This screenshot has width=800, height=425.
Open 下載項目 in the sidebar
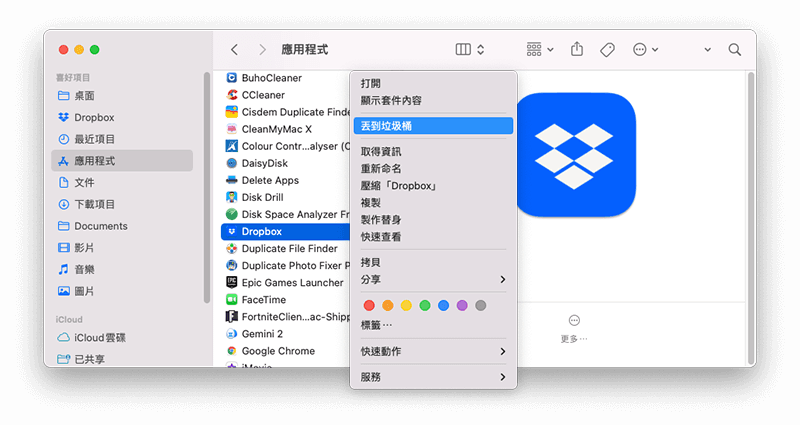[122, 204]
